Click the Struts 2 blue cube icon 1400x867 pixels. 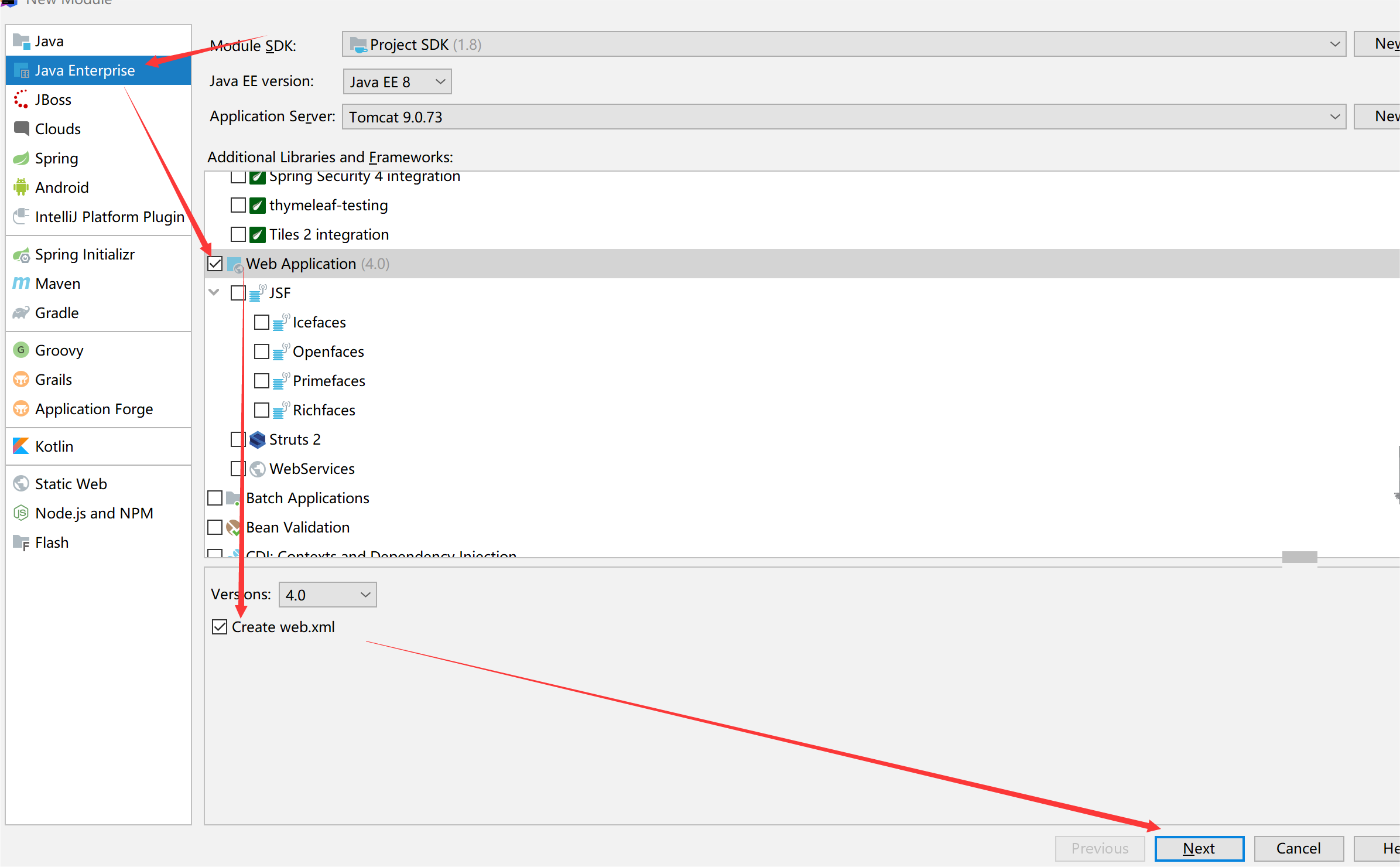(x=258, y=439)
